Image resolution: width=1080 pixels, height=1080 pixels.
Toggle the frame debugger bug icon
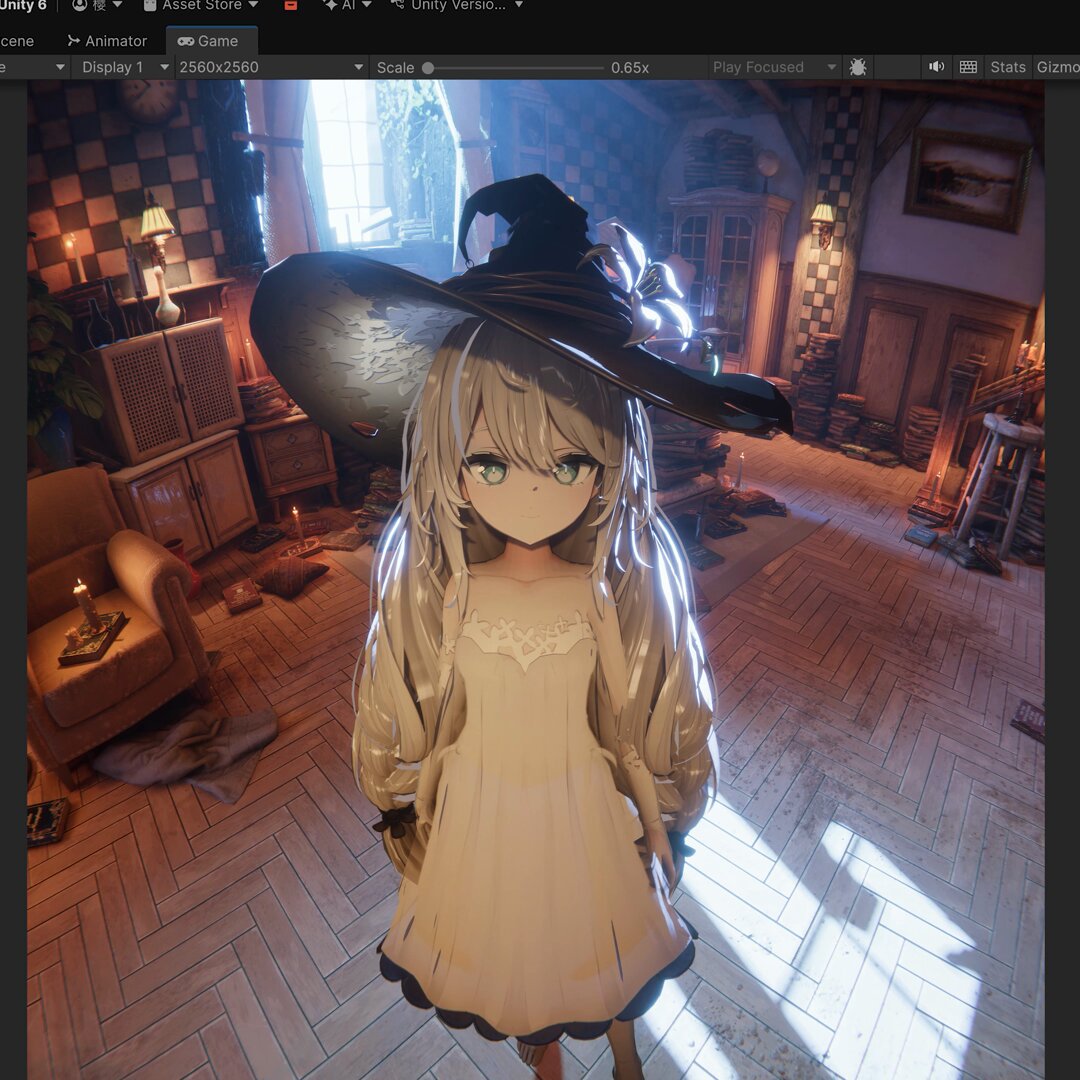858,68
